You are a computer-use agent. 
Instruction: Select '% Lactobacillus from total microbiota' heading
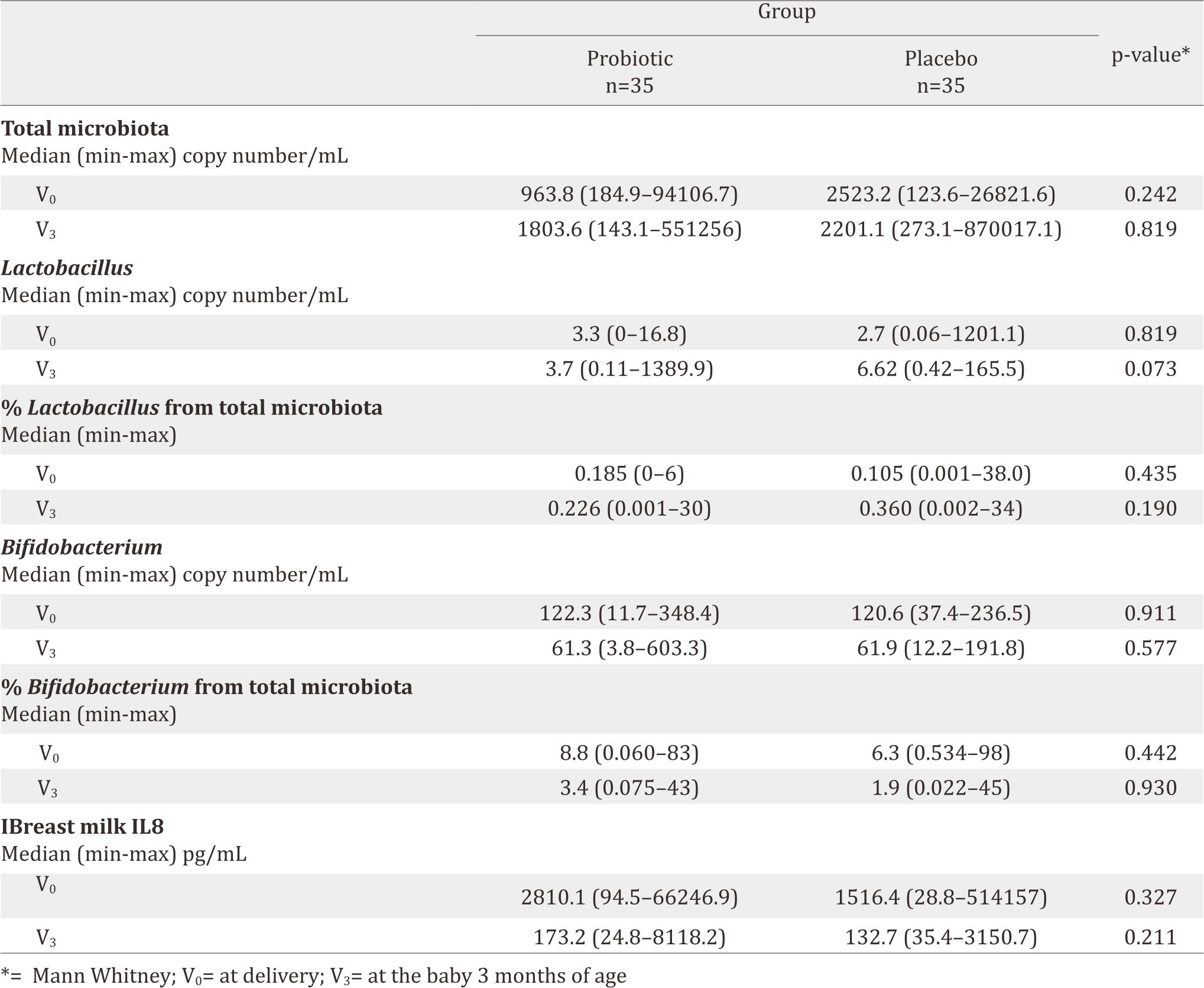[x=192, y=407]
